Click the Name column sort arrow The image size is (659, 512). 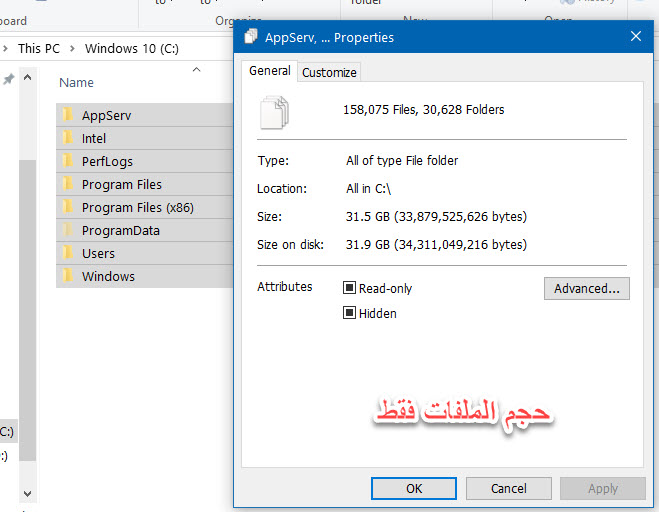click(x=196, y=69)
